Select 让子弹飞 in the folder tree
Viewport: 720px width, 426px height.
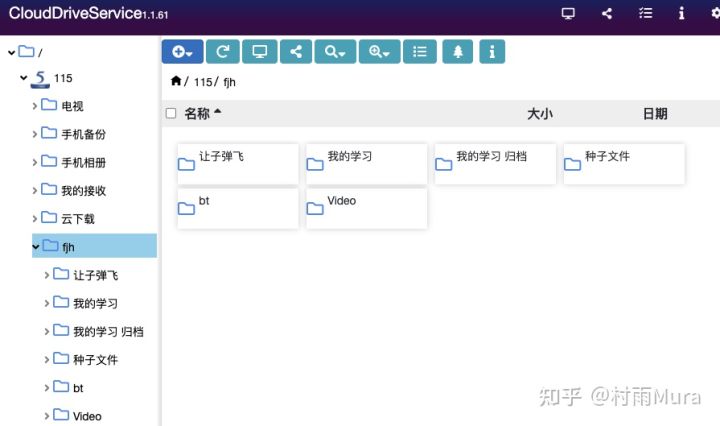pyautogui.click(x=96, y=275)
